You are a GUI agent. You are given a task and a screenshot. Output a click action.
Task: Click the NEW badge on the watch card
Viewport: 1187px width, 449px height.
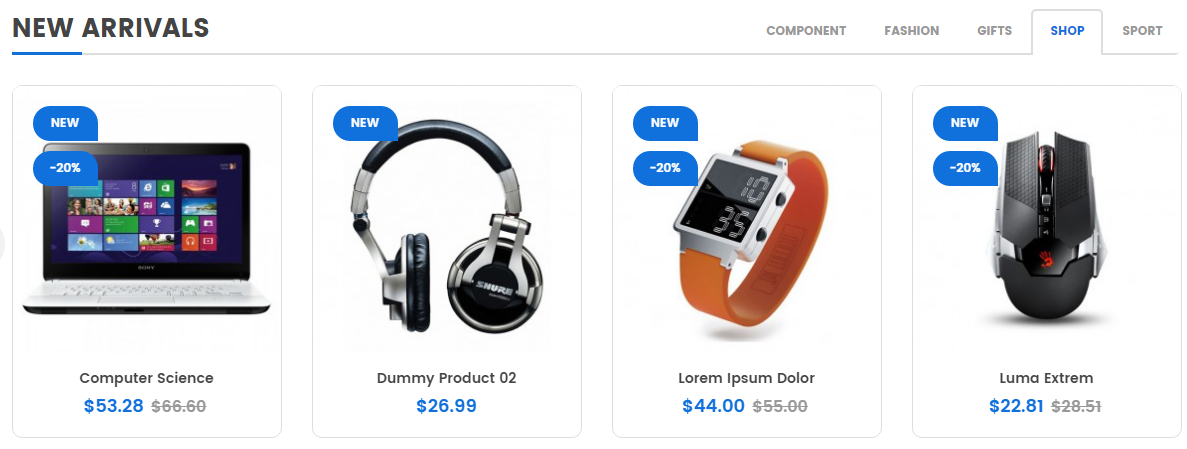(x=665, y=123)
